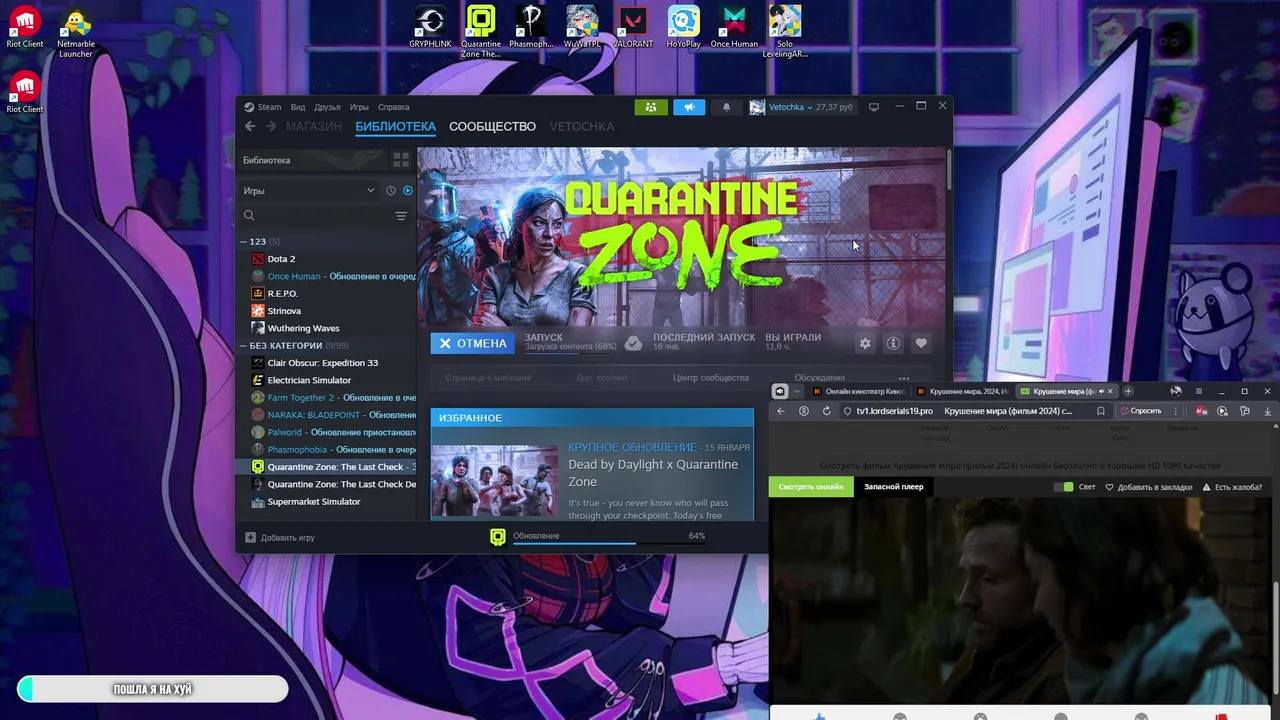Screen dimensions: 1280x720
Task: Click the Steam library vertical scrollbar
Action: (947, 170)
